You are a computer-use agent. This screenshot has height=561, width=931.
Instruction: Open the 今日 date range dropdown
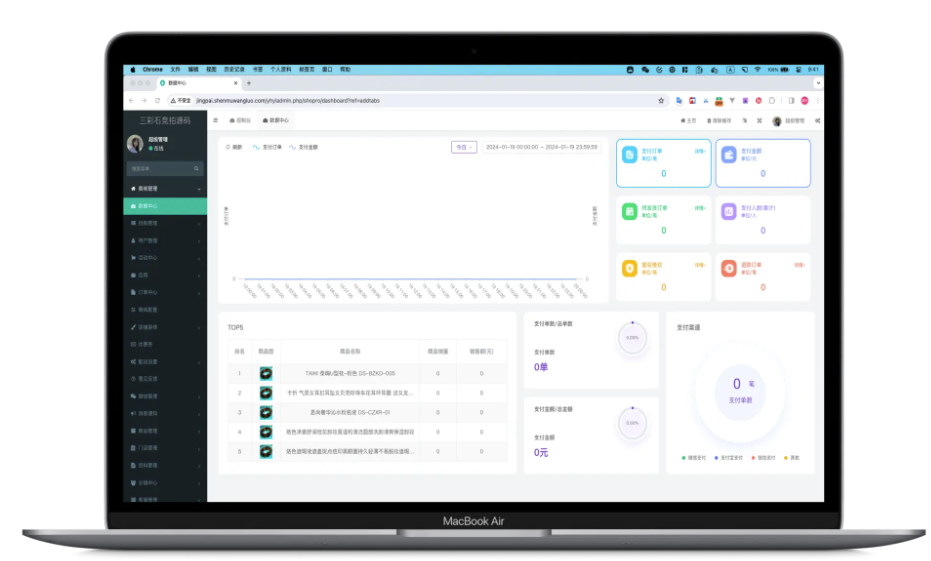point(463,147)
